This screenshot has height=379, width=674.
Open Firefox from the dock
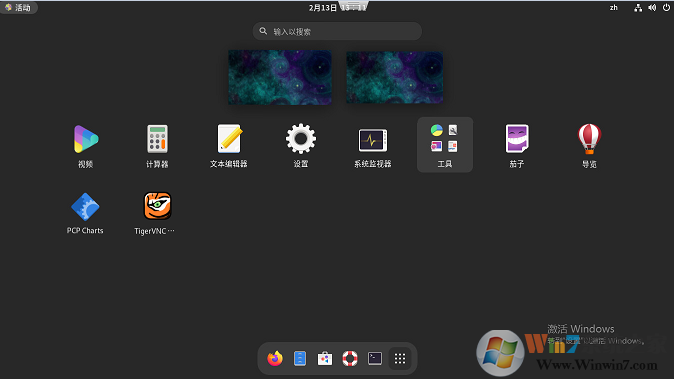coord(275,358)
